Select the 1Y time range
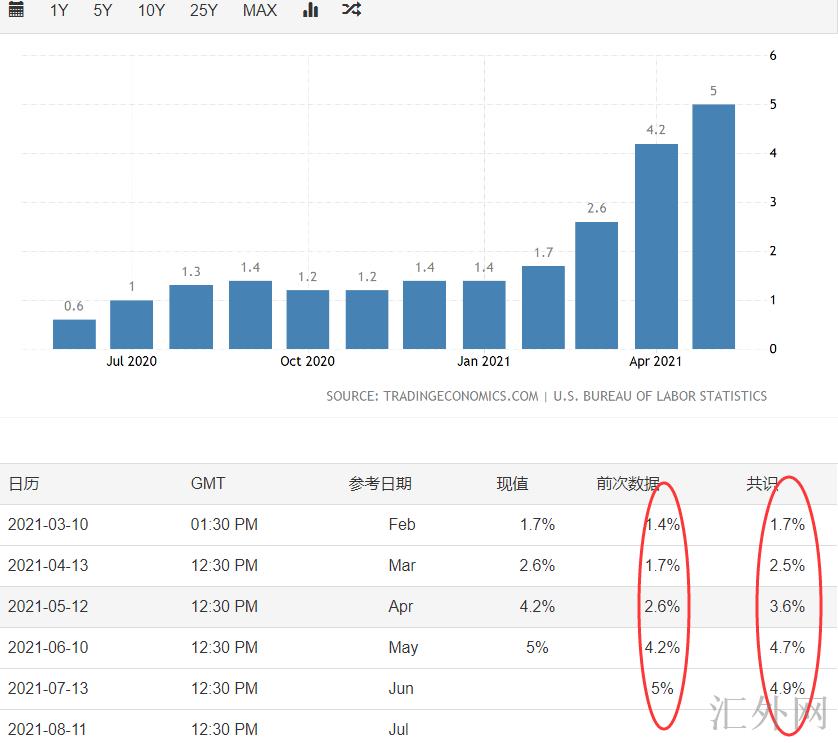This screenshot has height=743, width=838. tap(59, 10)
